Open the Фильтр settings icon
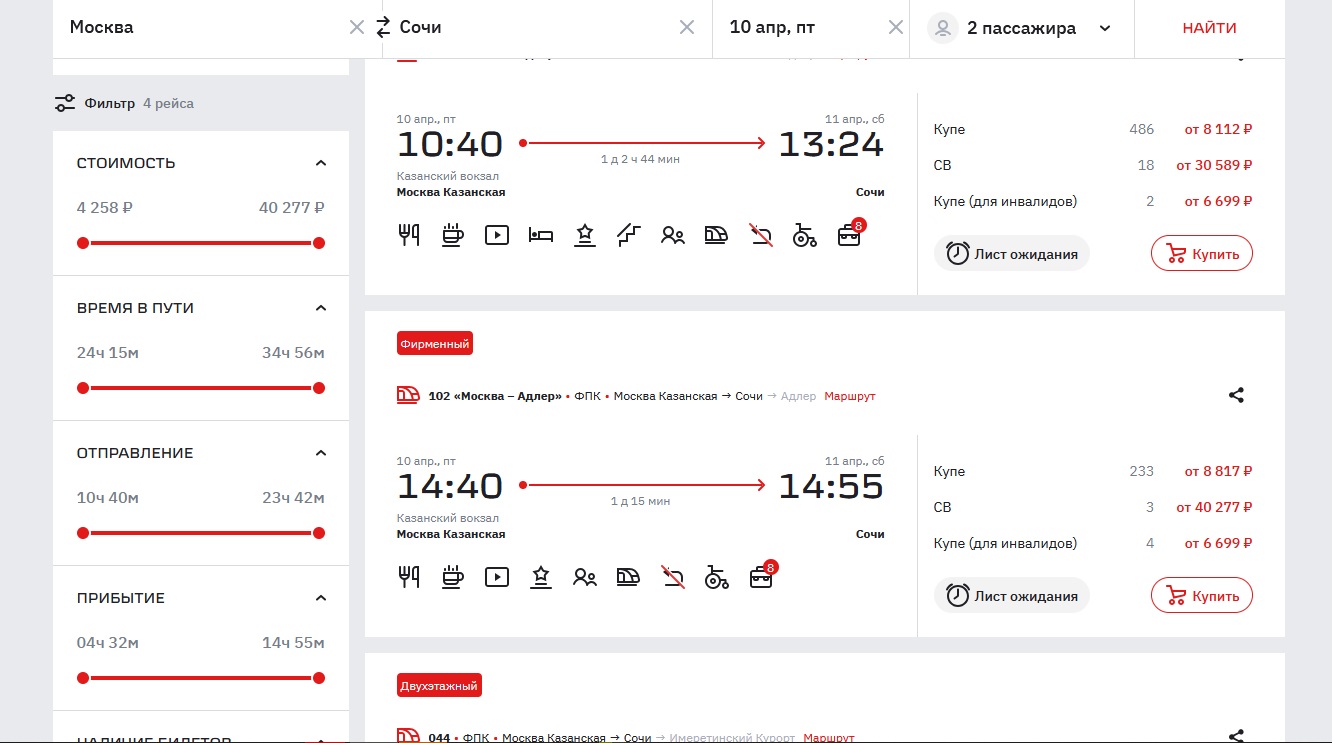Image resolution: width=1332 pixels, height=743 pixels. click(65, 103)
